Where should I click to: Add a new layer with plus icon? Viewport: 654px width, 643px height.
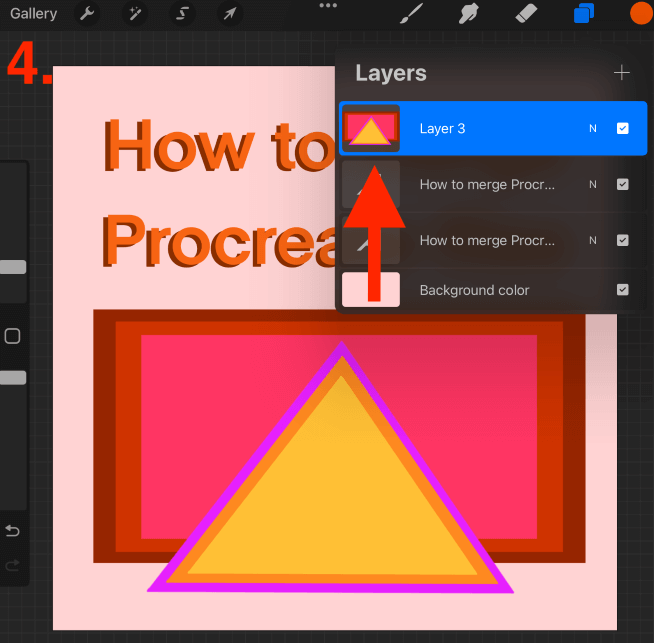(621, 73)
